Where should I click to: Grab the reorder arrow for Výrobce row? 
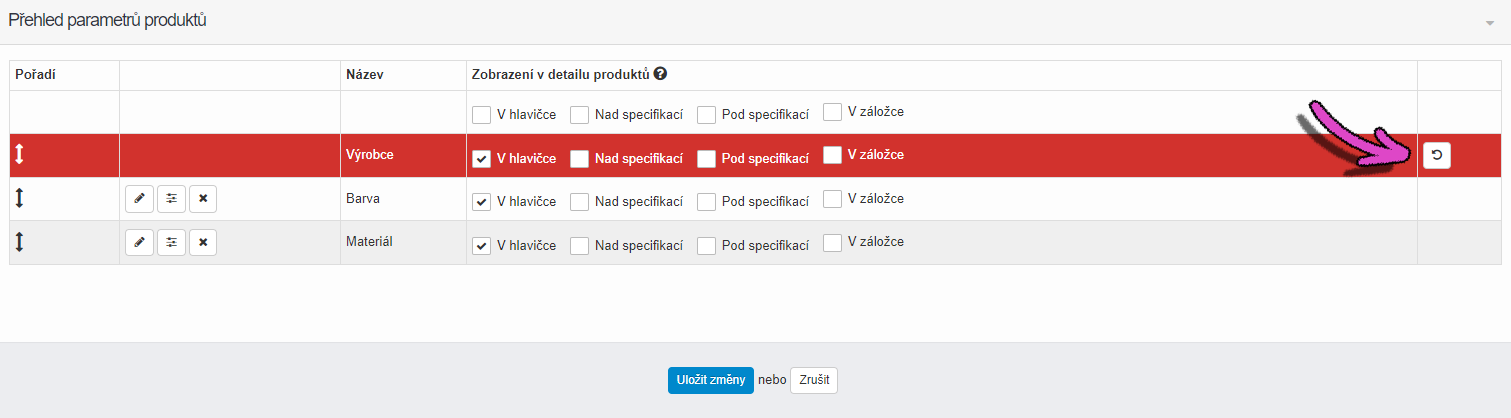19,155
